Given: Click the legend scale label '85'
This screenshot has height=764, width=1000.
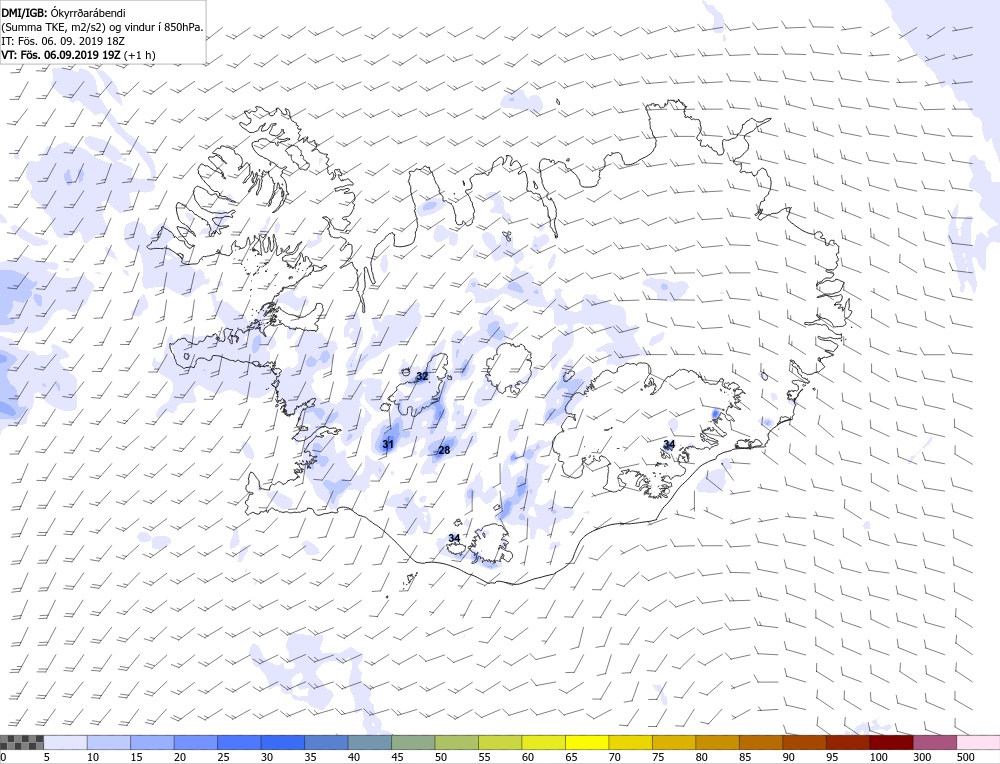Looking at the screenshot, I should pyautogui.click(x=745, y=757).
